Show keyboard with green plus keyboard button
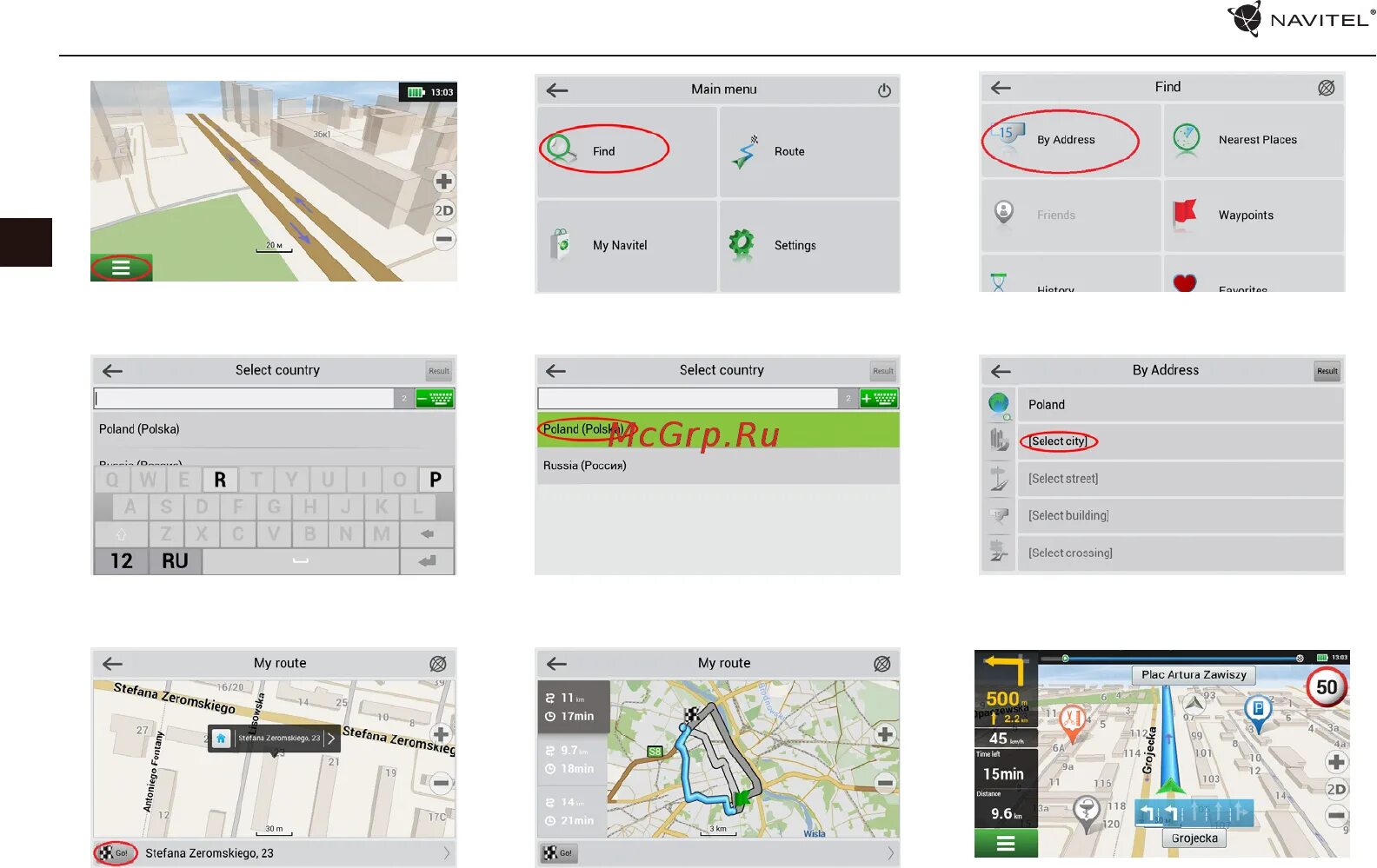 (x=879, y=398)
